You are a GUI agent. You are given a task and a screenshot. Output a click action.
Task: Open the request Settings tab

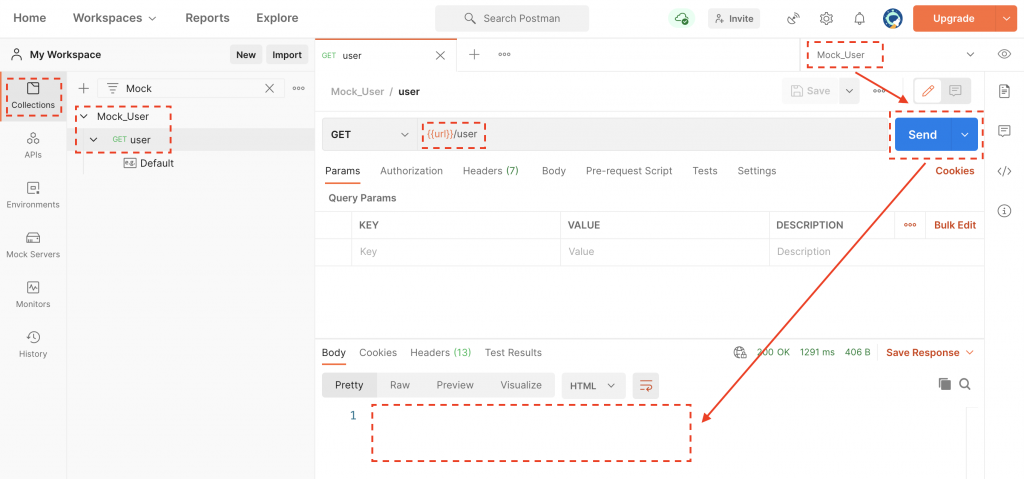pyautogui.click(x=757, y=171)
